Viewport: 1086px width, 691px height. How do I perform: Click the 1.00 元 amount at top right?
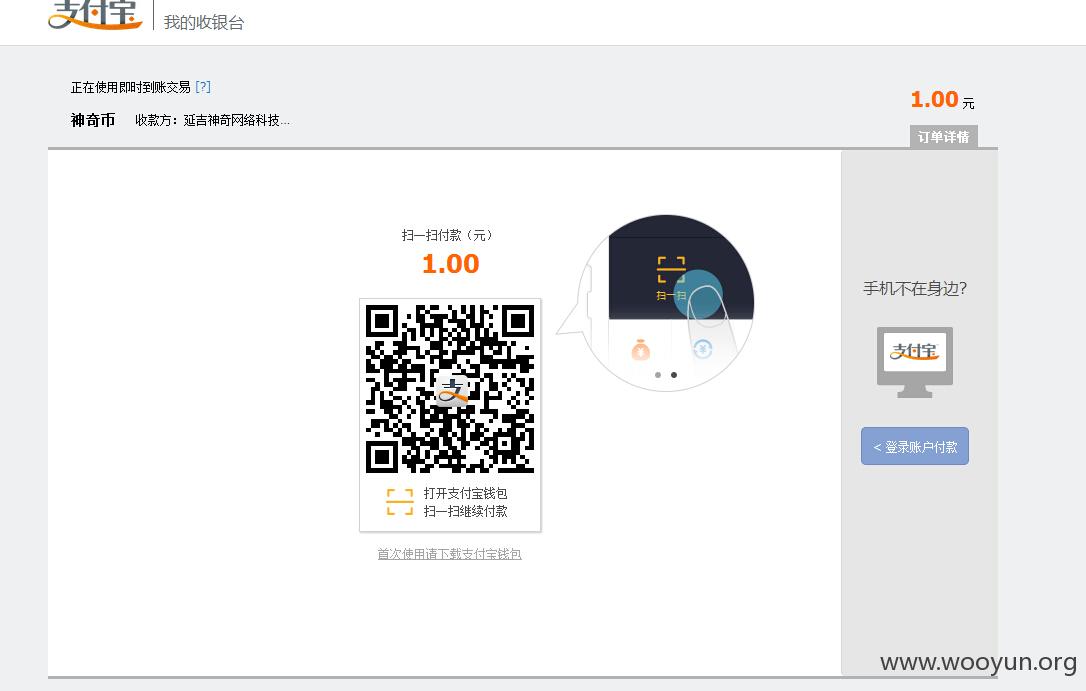coord(943,100)
